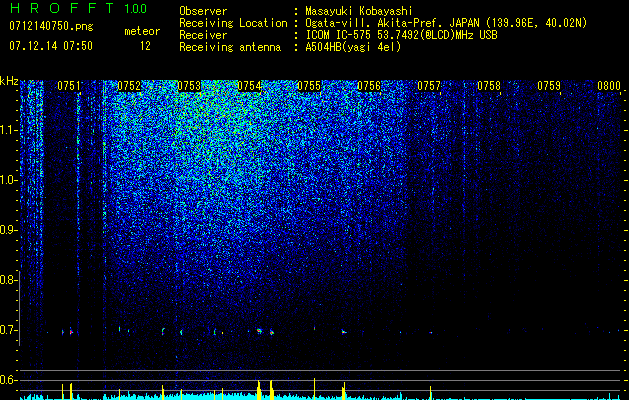
Task: Click the 0.8 kHz axis label
Action: click(x=8, y=280)
